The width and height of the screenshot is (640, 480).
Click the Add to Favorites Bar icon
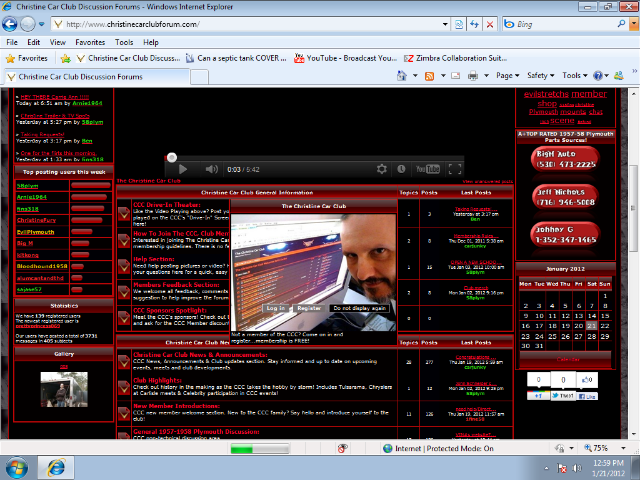(65, 58)
